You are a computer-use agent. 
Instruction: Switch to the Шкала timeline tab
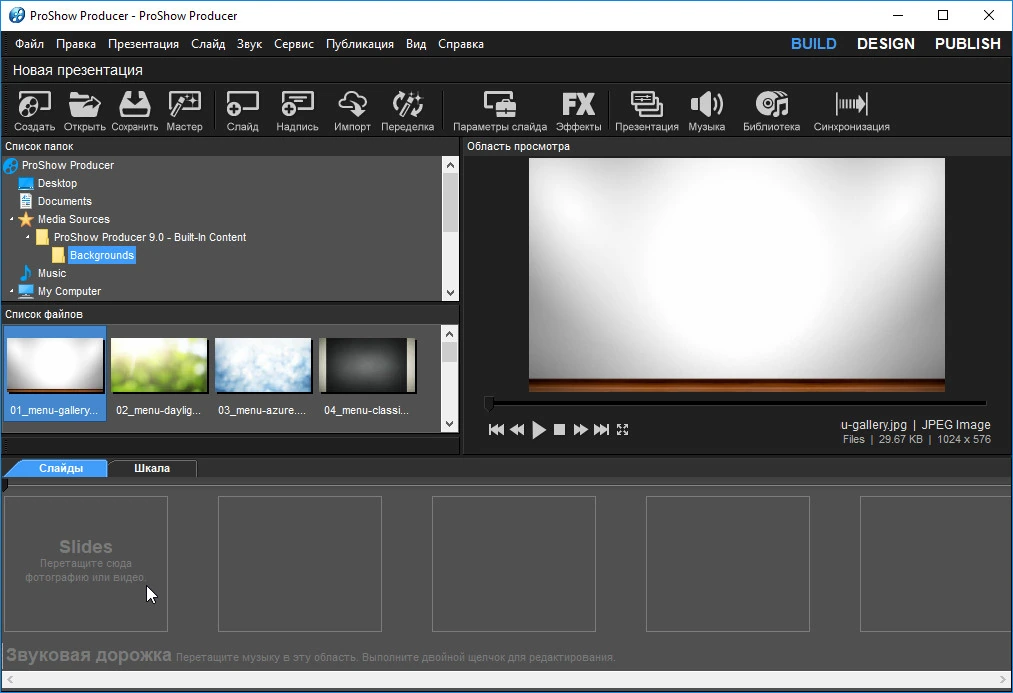pos(152,468)
